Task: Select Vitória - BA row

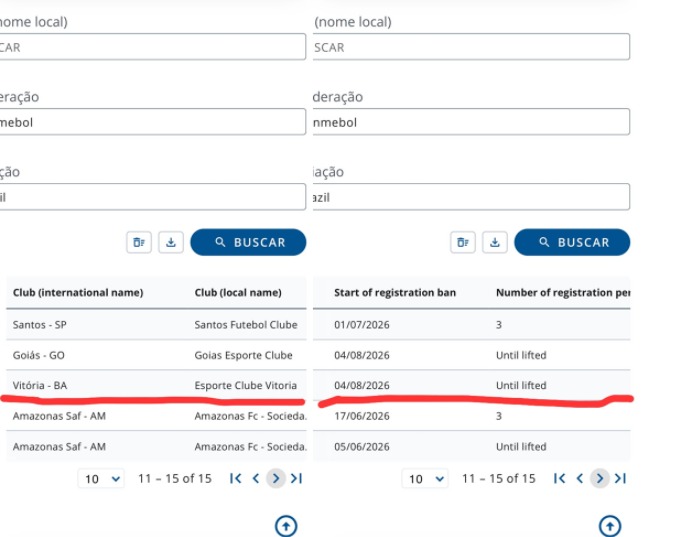Action: (x=156, y=385)
